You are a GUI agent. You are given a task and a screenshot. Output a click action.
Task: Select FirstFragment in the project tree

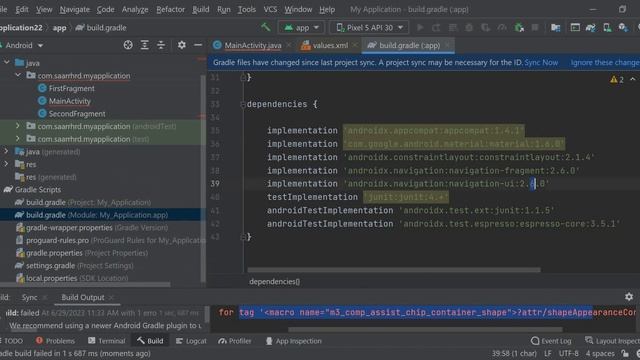coord(71,88)
